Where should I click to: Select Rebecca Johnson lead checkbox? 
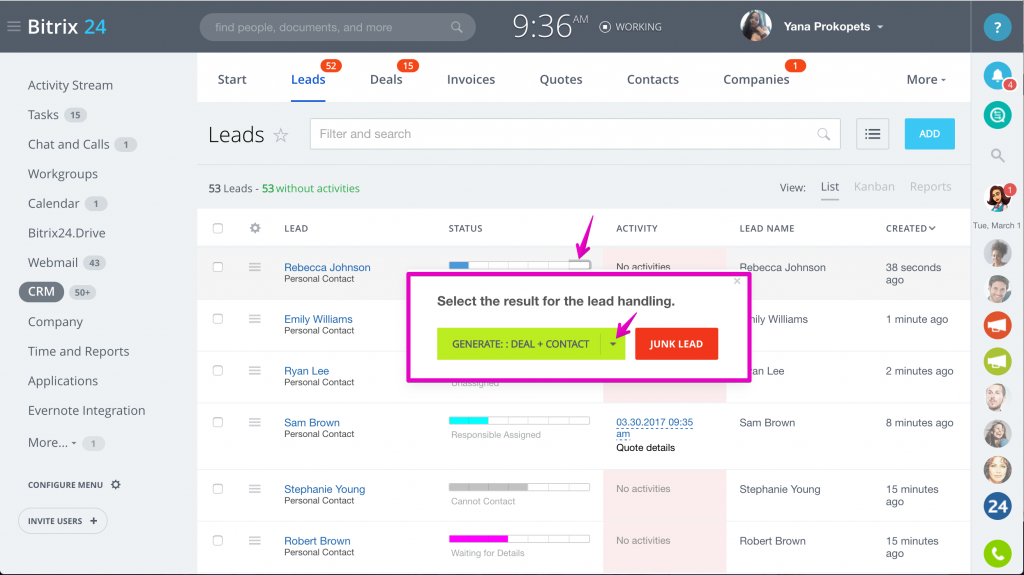point(217,267)
